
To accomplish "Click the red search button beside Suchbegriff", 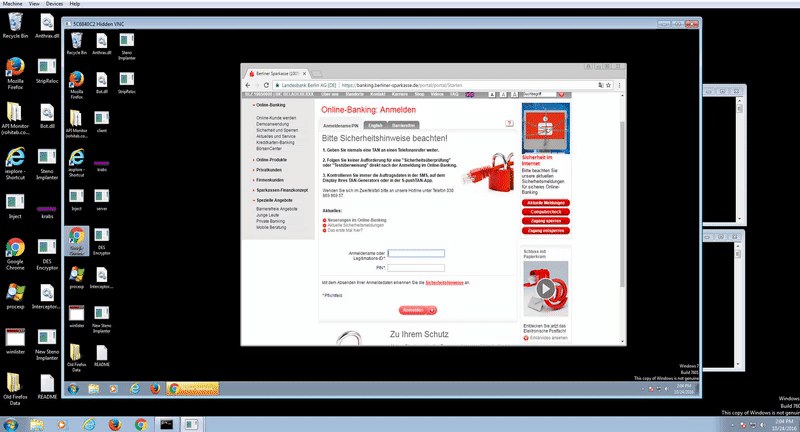I will click(561, 94).
